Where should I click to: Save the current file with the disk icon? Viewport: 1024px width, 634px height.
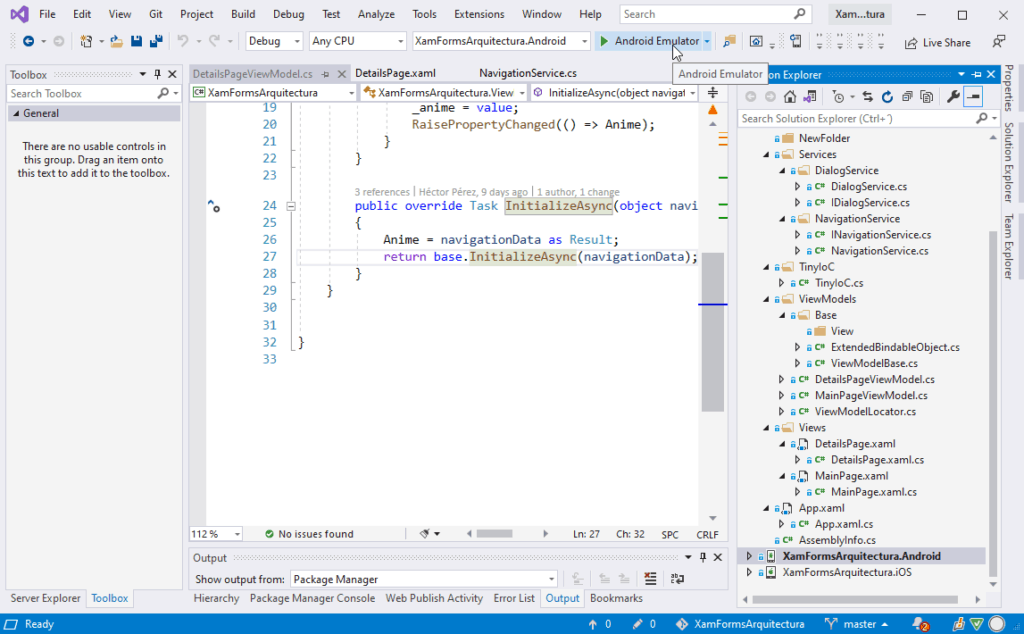coord(136,41)
